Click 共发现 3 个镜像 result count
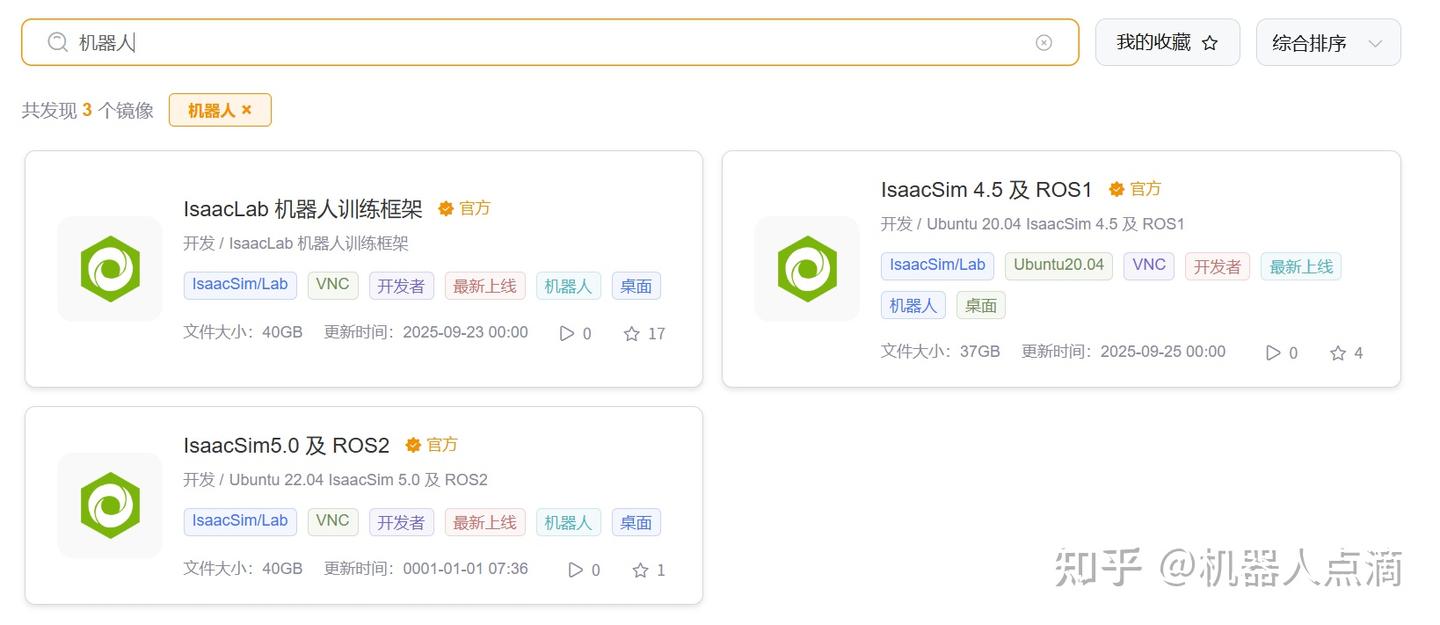 pyautogui.click(x=88, y=111)
